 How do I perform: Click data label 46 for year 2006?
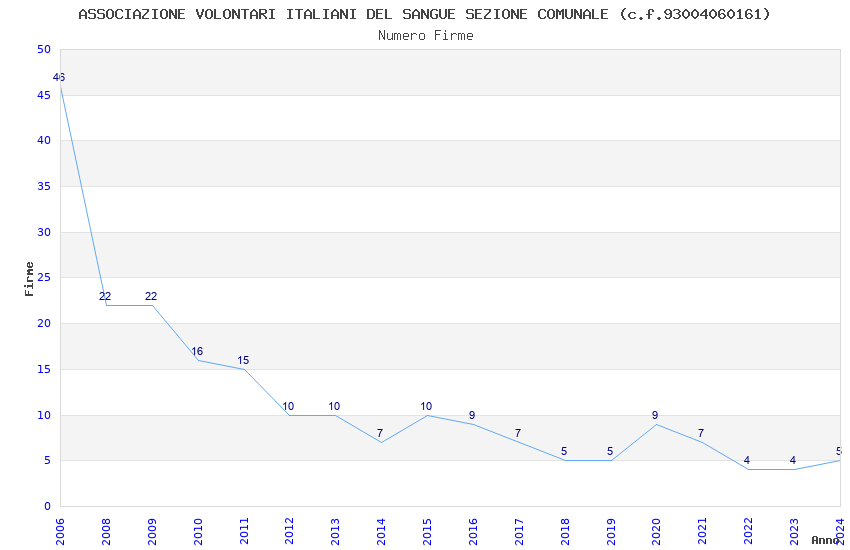(59, 77)
